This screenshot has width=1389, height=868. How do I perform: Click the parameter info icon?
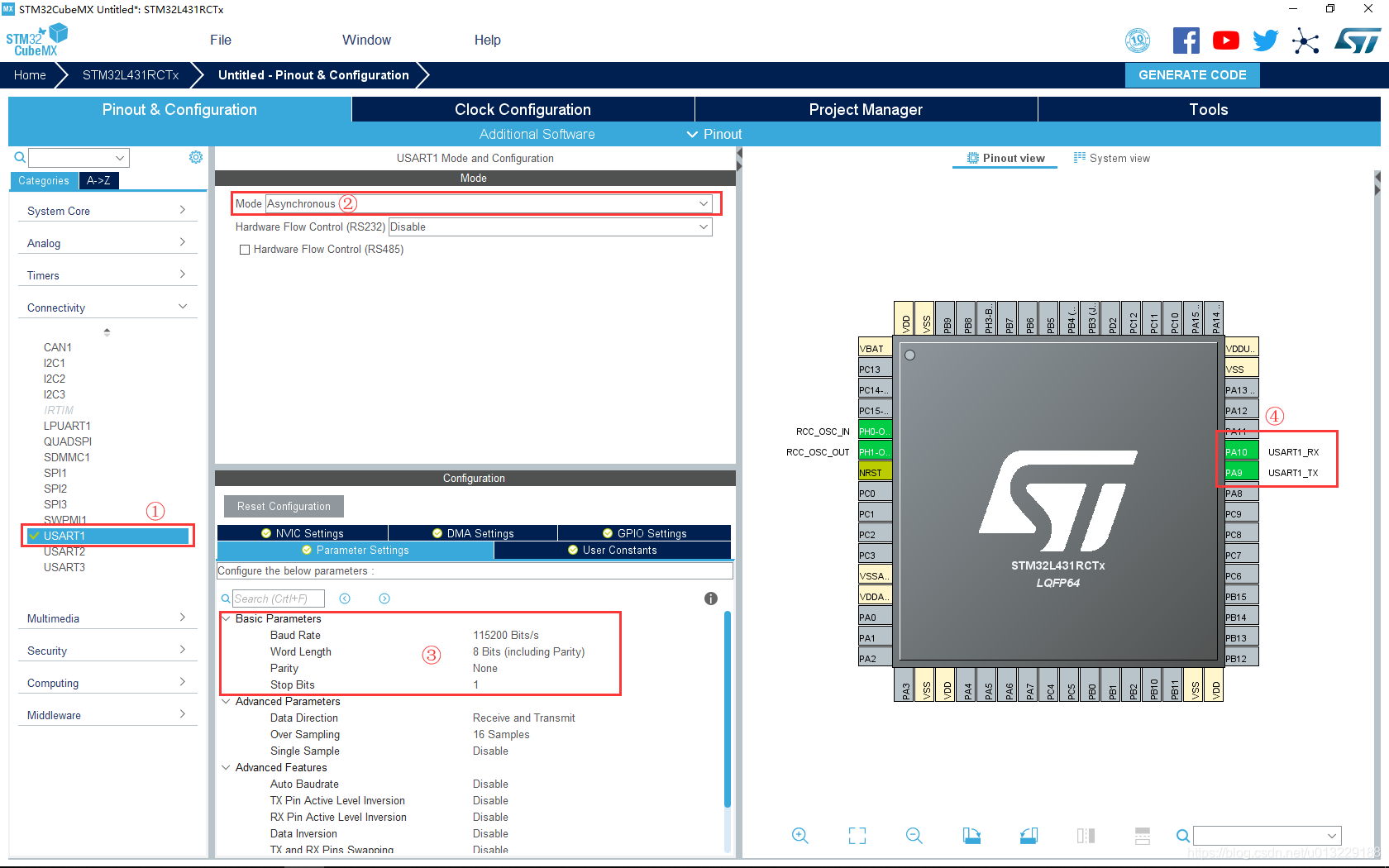[711, 599]
